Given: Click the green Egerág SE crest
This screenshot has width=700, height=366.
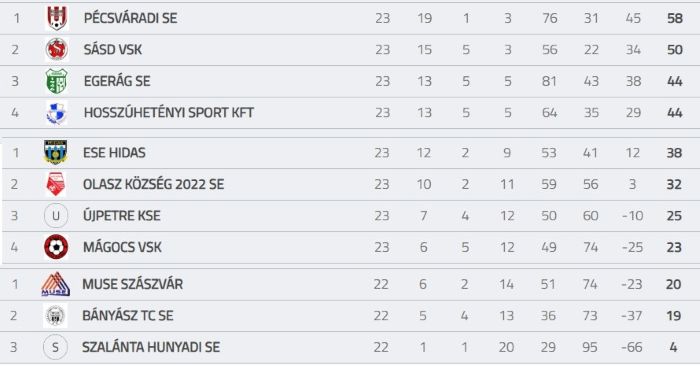Looking at the screenshot, I should coord(57,81).
